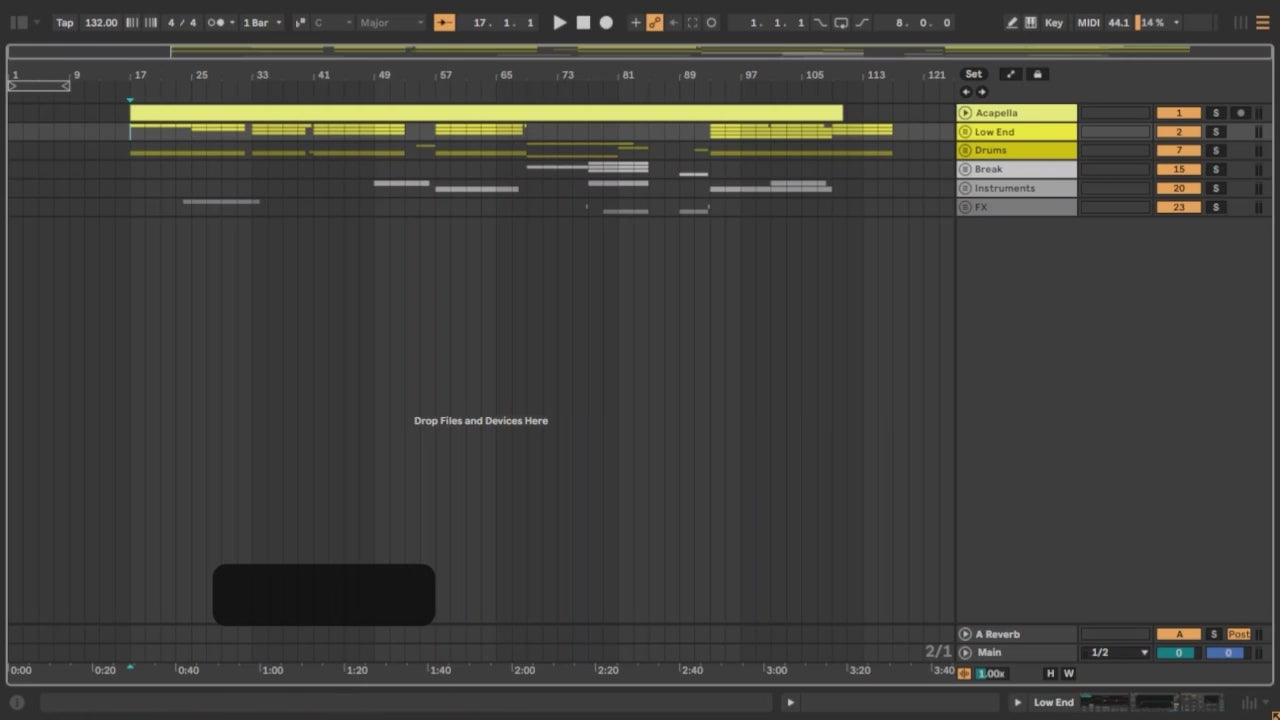1280x720 pixels.
Task: Click the Tap tempo button
Action: (x=65, y=22)
